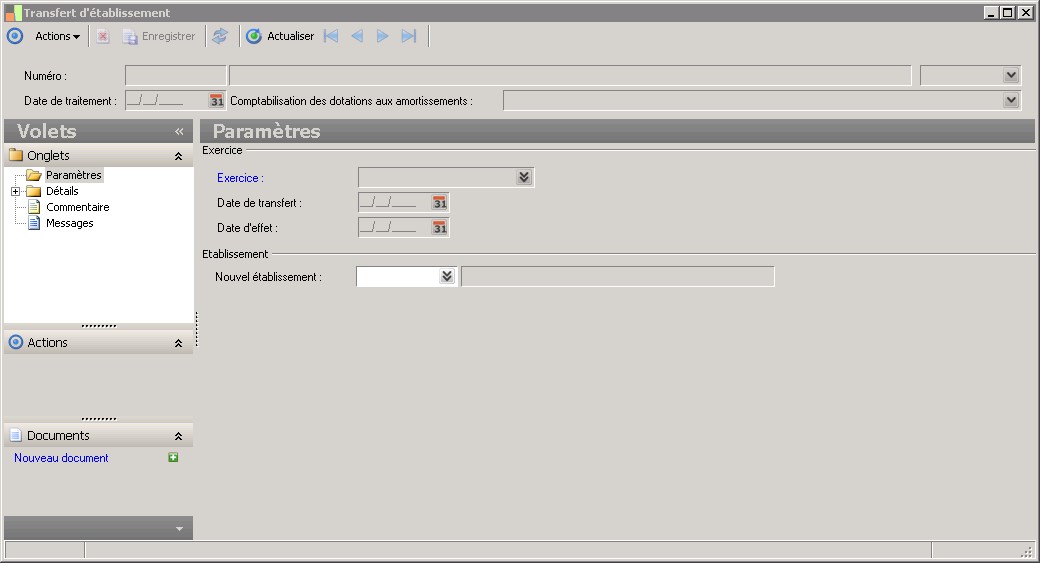Open Comptabilisation des dotations aux amortissements dropdown
The height and width of the screenshot is (563, 1040).
pos(1011,101)
